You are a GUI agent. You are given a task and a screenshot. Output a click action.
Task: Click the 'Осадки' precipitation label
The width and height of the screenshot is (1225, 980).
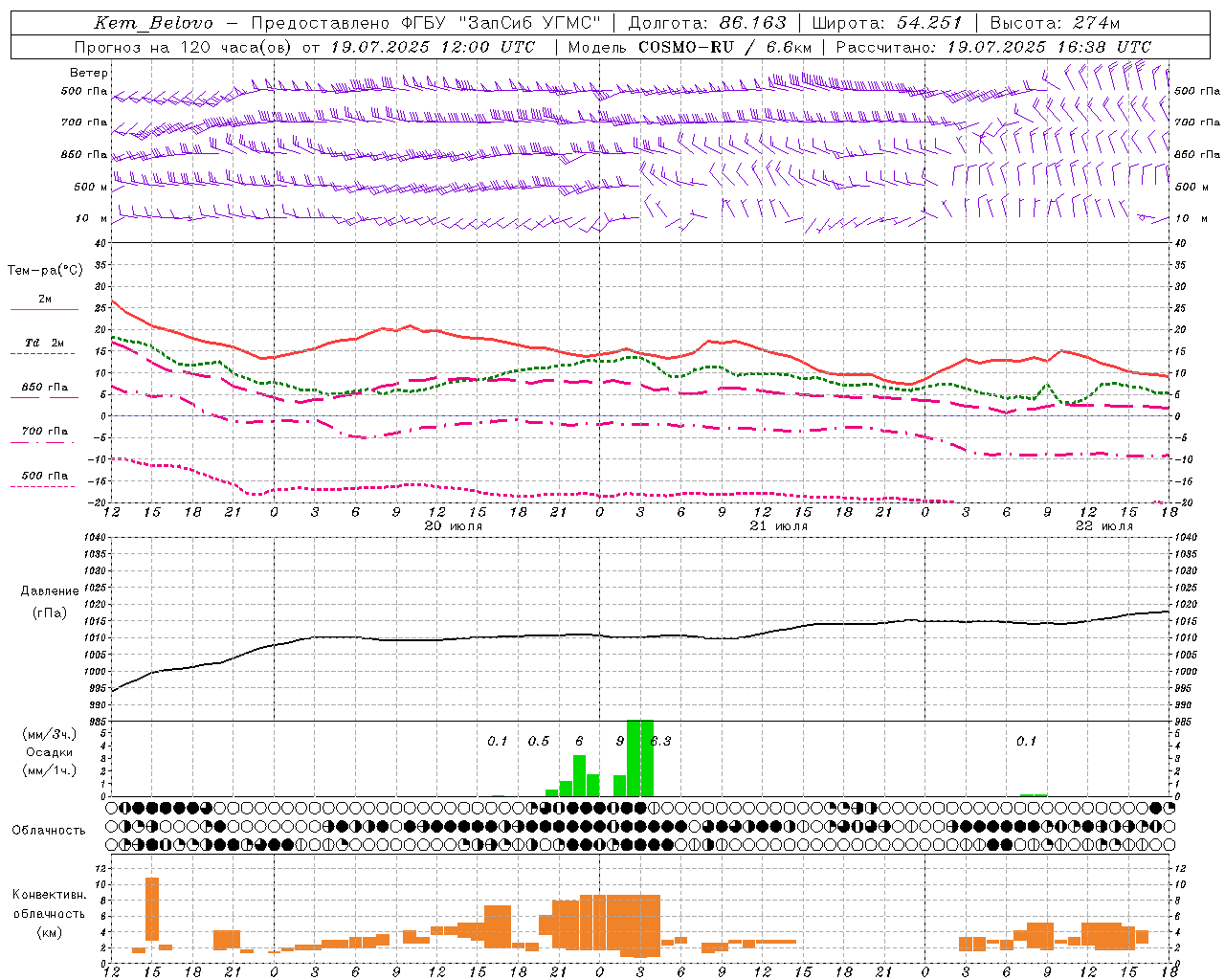coord(50,752)
